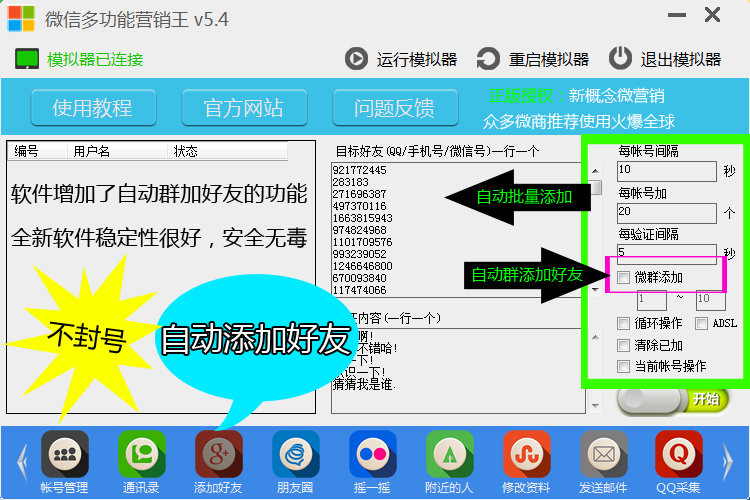The image size is (750, 500).
Task: Click the colorful app logo icon
Action: click(x=21, y=19)
